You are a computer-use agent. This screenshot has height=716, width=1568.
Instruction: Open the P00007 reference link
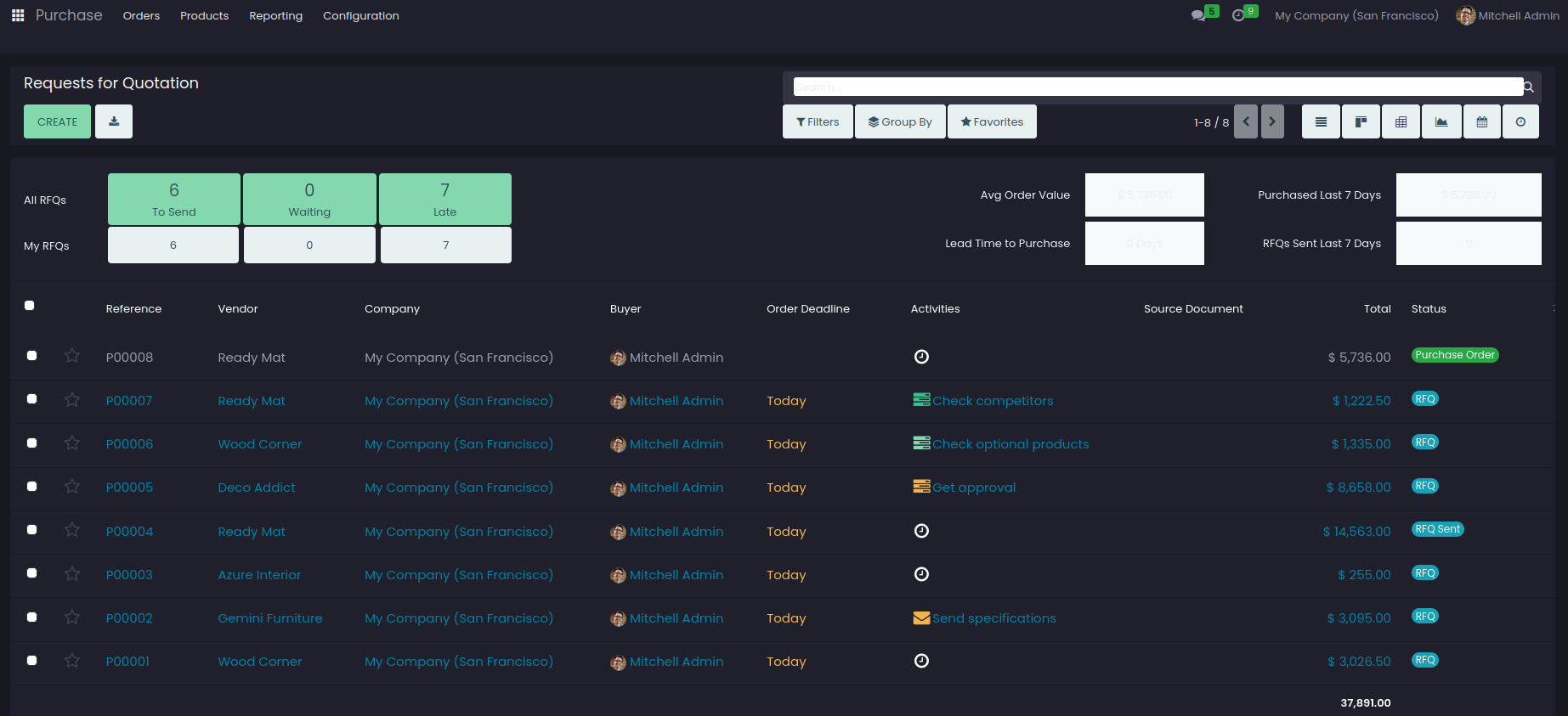[129, 401]
